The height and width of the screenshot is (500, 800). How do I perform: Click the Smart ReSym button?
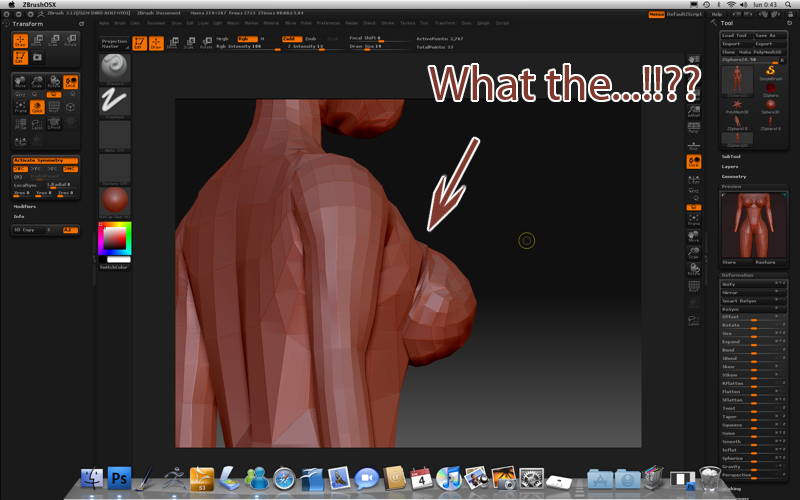753,301
